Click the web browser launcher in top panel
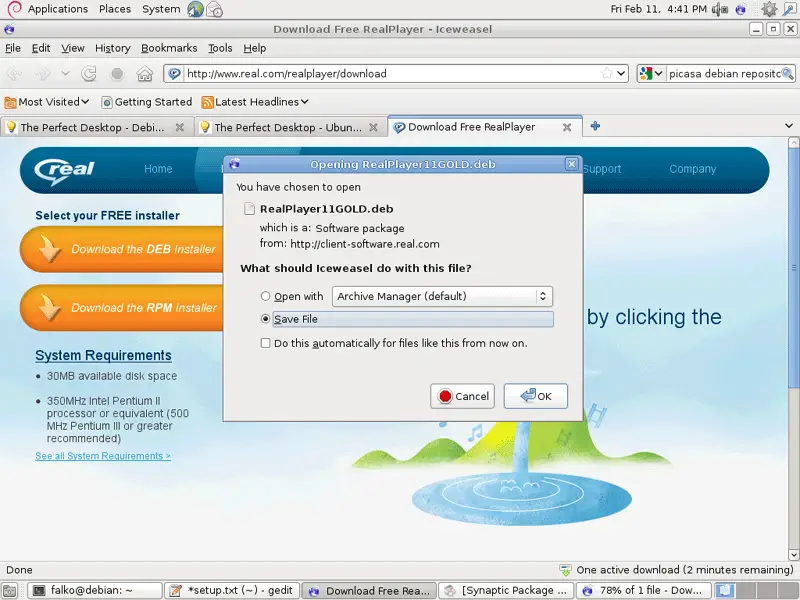The height and width of the screenshot is (600, 800). (195, 9)
